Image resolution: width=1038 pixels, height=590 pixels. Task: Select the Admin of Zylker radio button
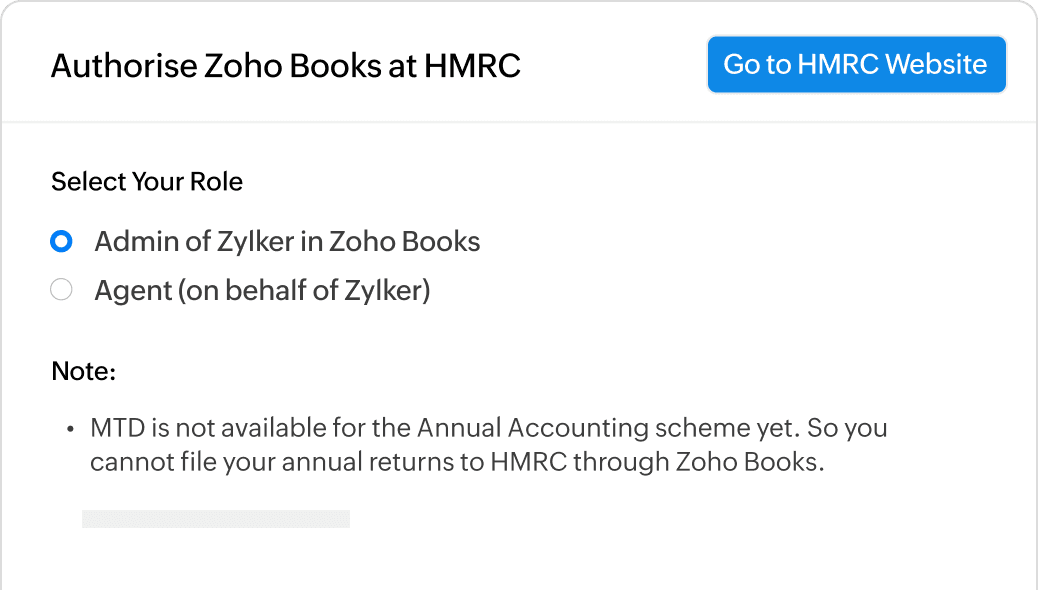click(61, 242)
